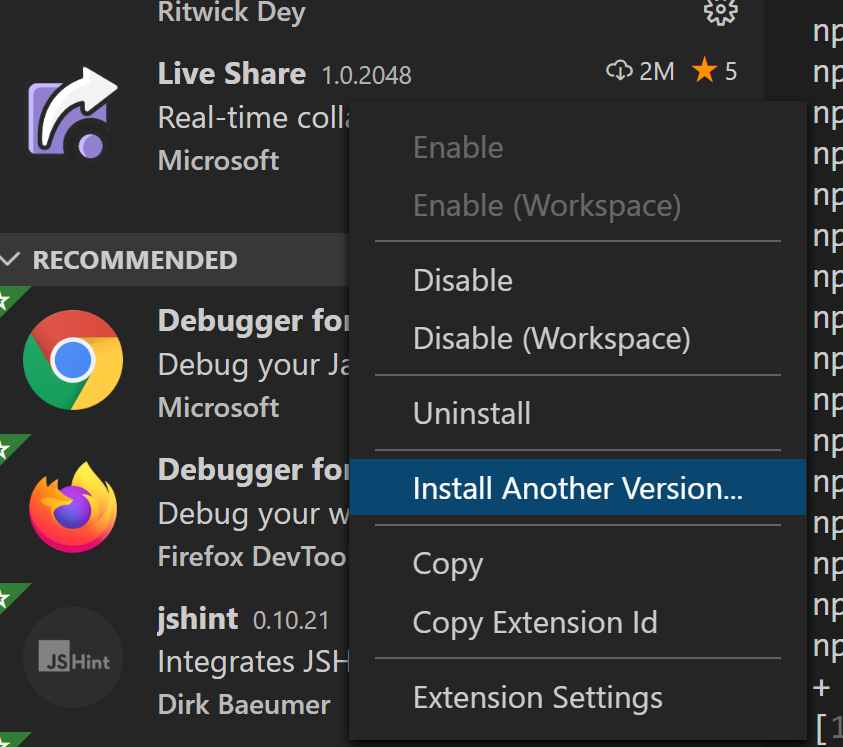This screenshot has width=843, height=747.
Task: Choose Copy in the context menu
Action: coord(448,565)
